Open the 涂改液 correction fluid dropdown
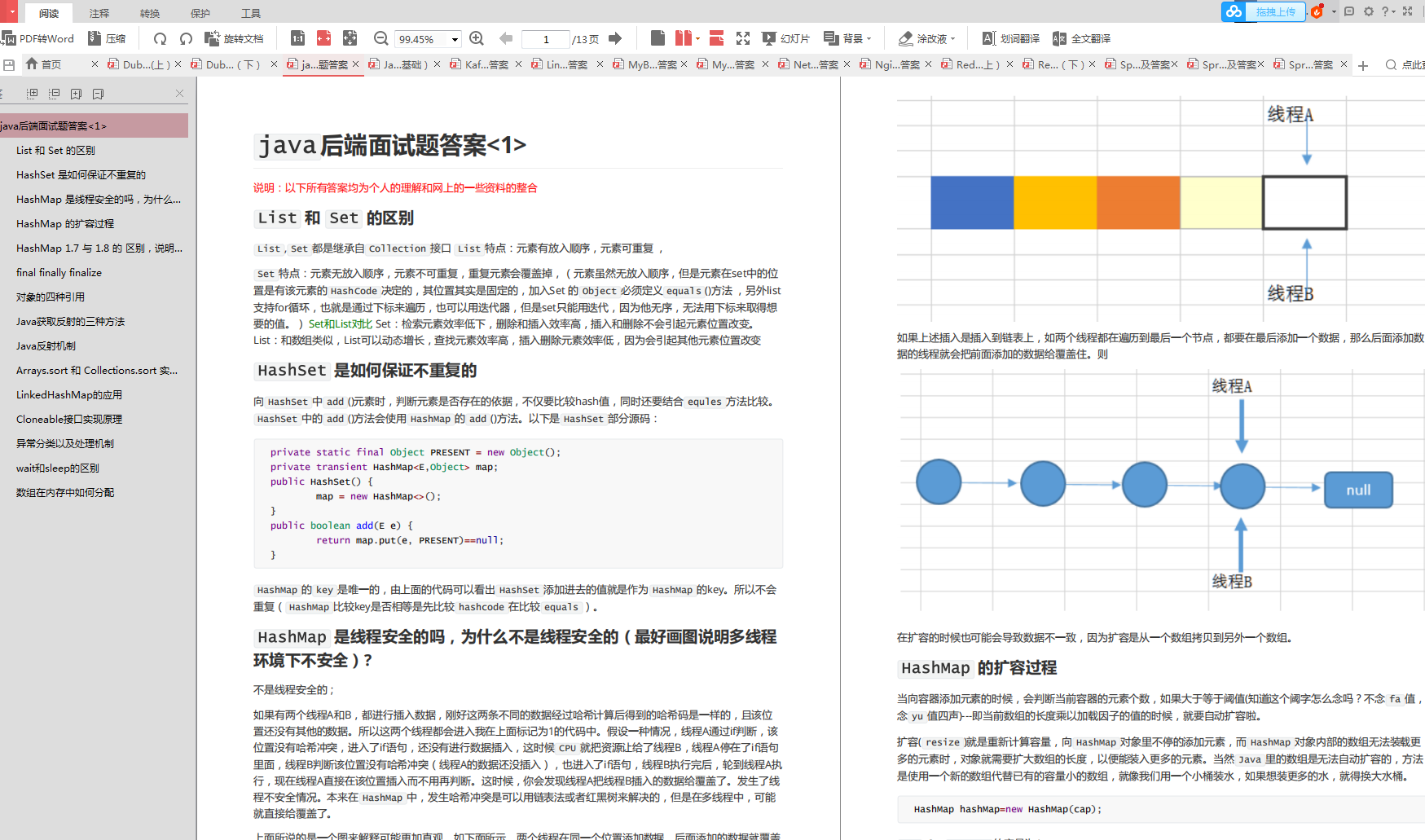The image size is (1425, 840). [926, 38]
